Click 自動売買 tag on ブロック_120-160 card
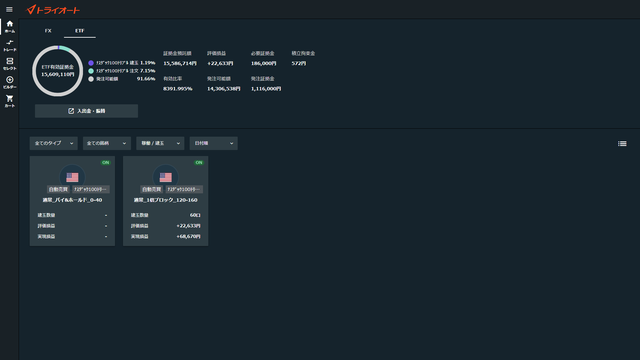 151,189
